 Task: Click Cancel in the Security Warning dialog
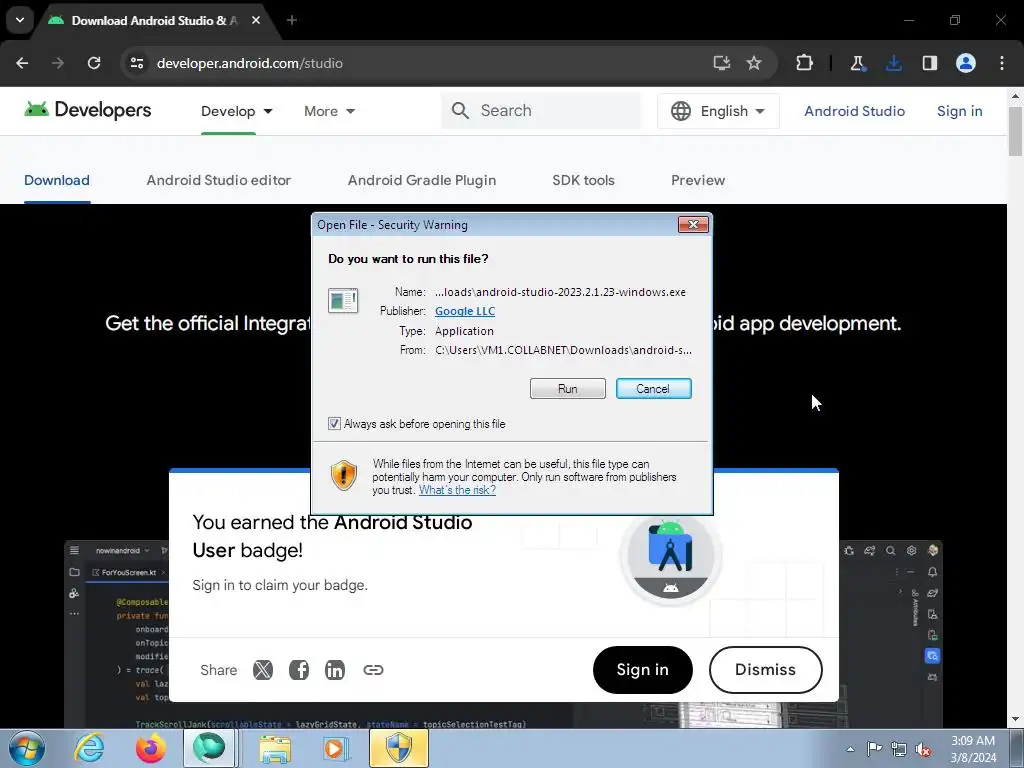click(x=654, y=389)
